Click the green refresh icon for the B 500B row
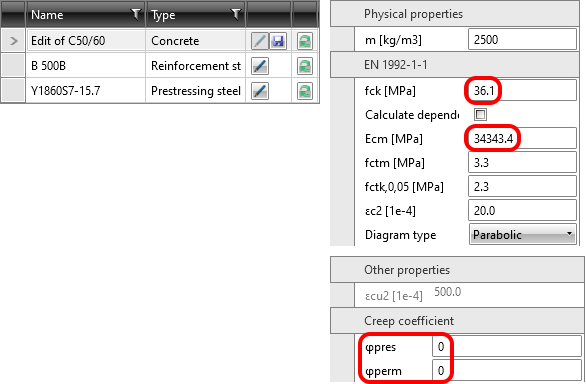The width and height of the screenshot is (586, 384). 305,66
